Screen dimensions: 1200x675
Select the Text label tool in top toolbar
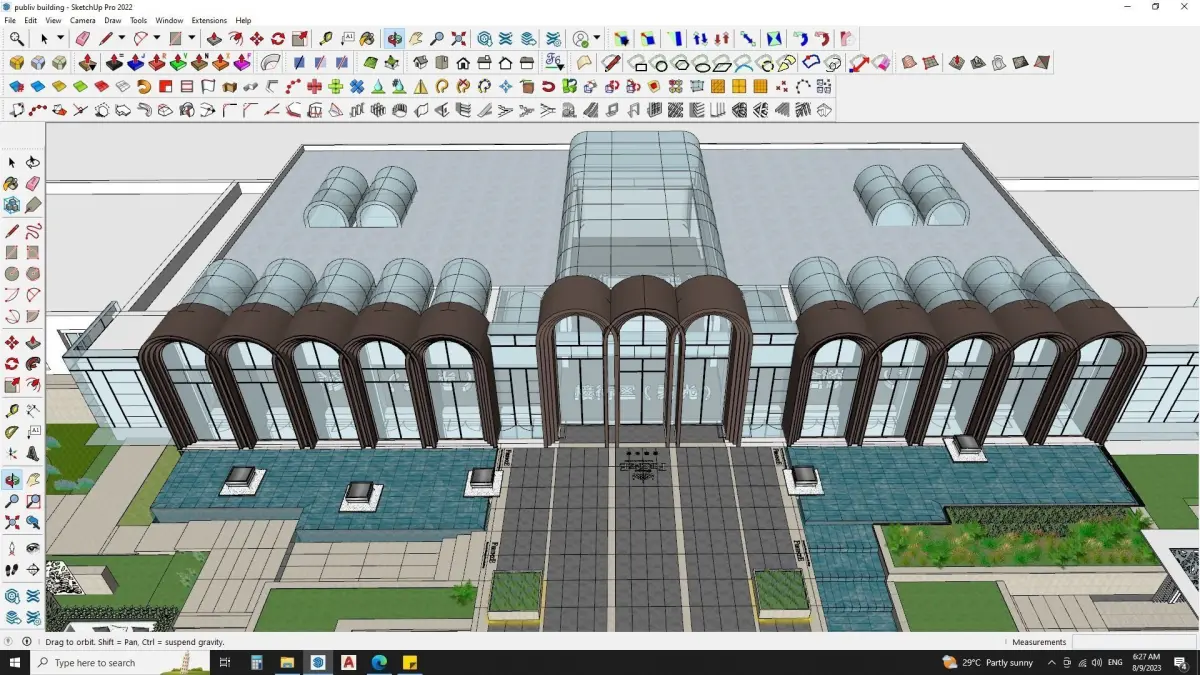pyautogui.click(x=348, y=39)
